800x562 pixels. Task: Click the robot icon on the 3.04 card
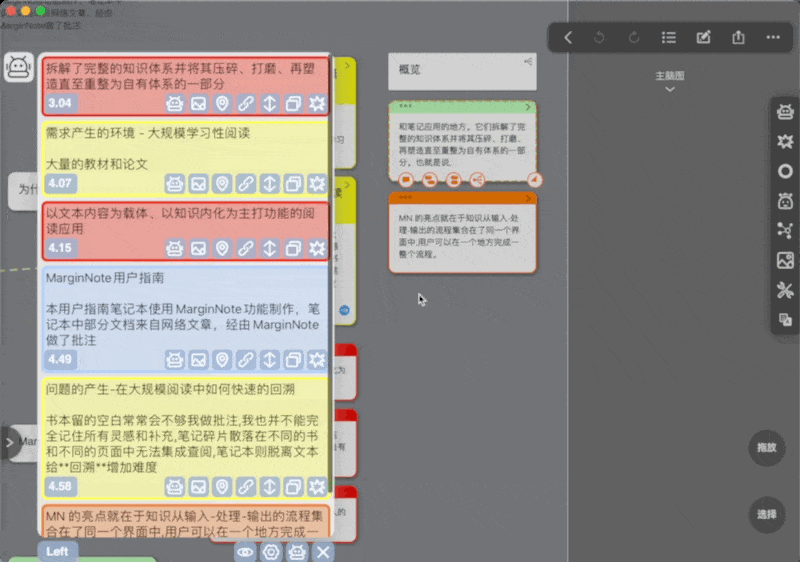(174, 104)
